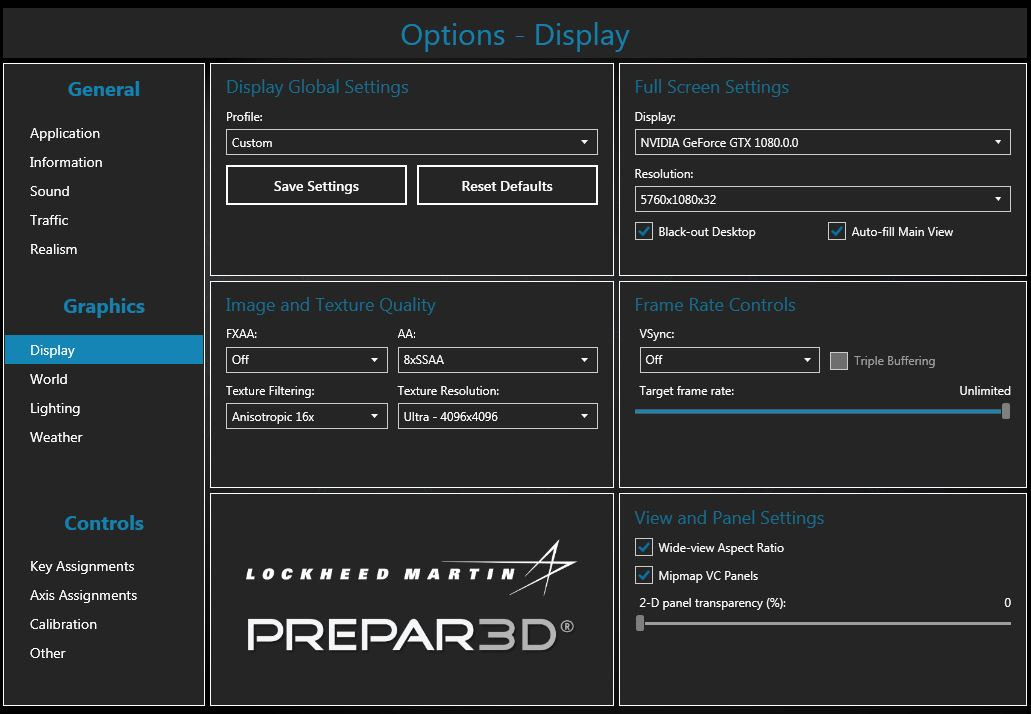Click the Image and Texture Quality heading

pyautogui.click(x=330, y=305)
